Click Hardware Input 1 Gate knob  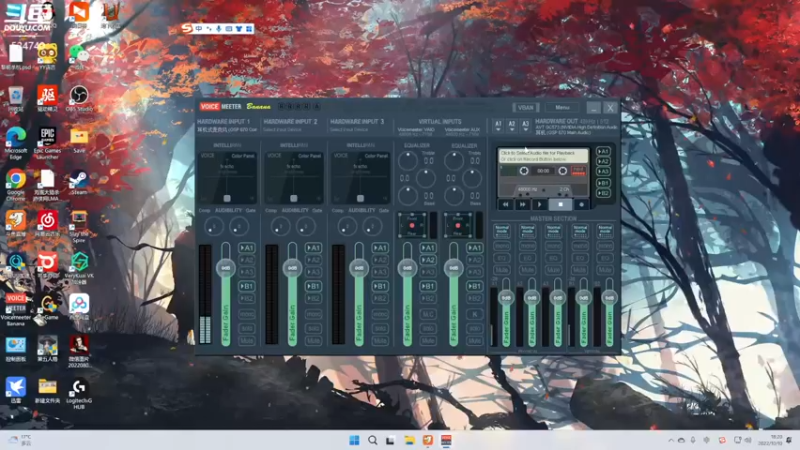click(x=239, y=226)
